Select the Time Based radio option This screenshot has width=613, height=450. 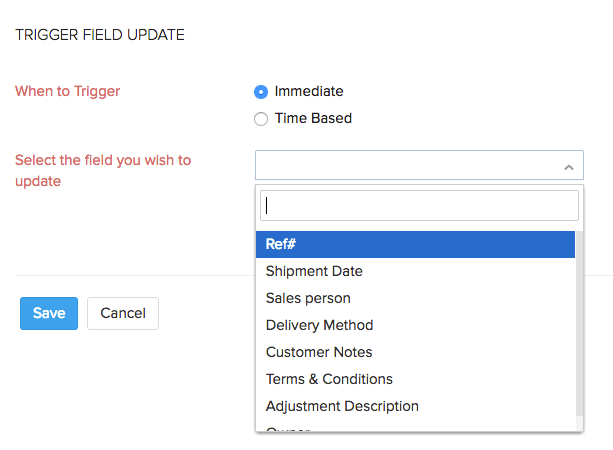point(261,118)
